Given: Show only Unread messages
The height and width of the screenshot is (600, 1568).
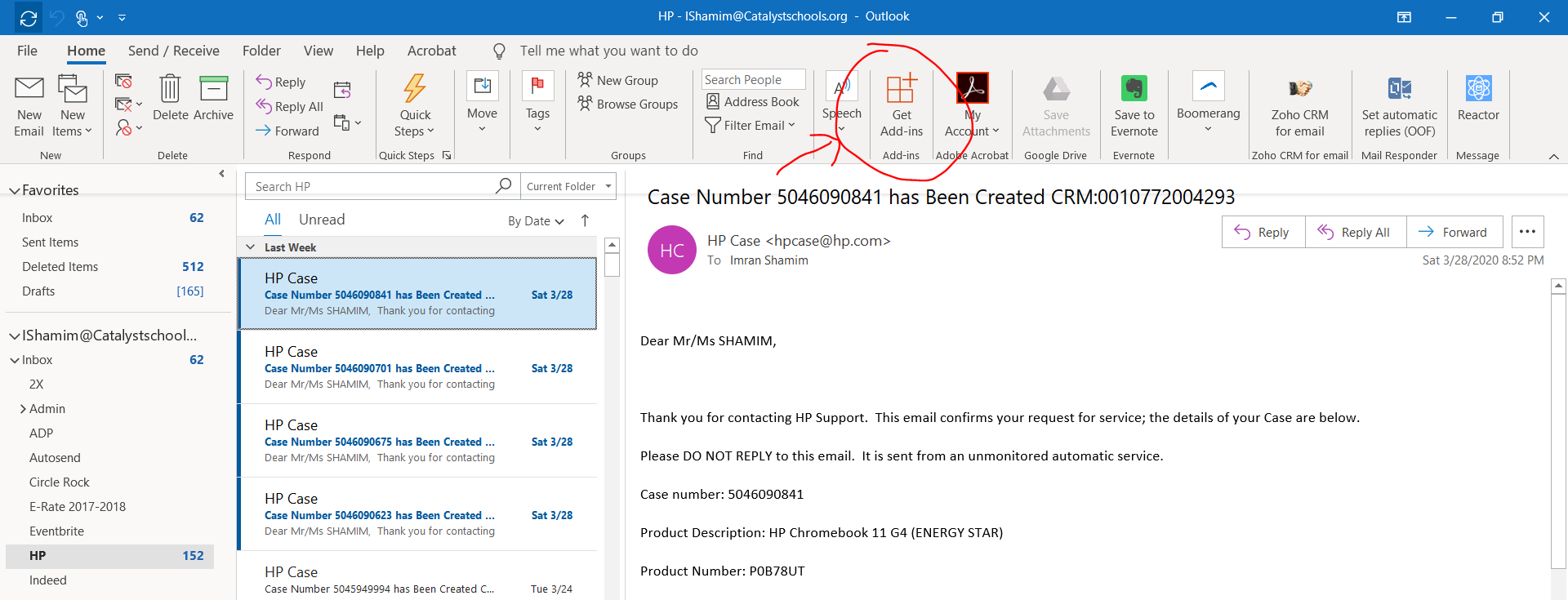Looking at the screenshot, I should point(322,220).
